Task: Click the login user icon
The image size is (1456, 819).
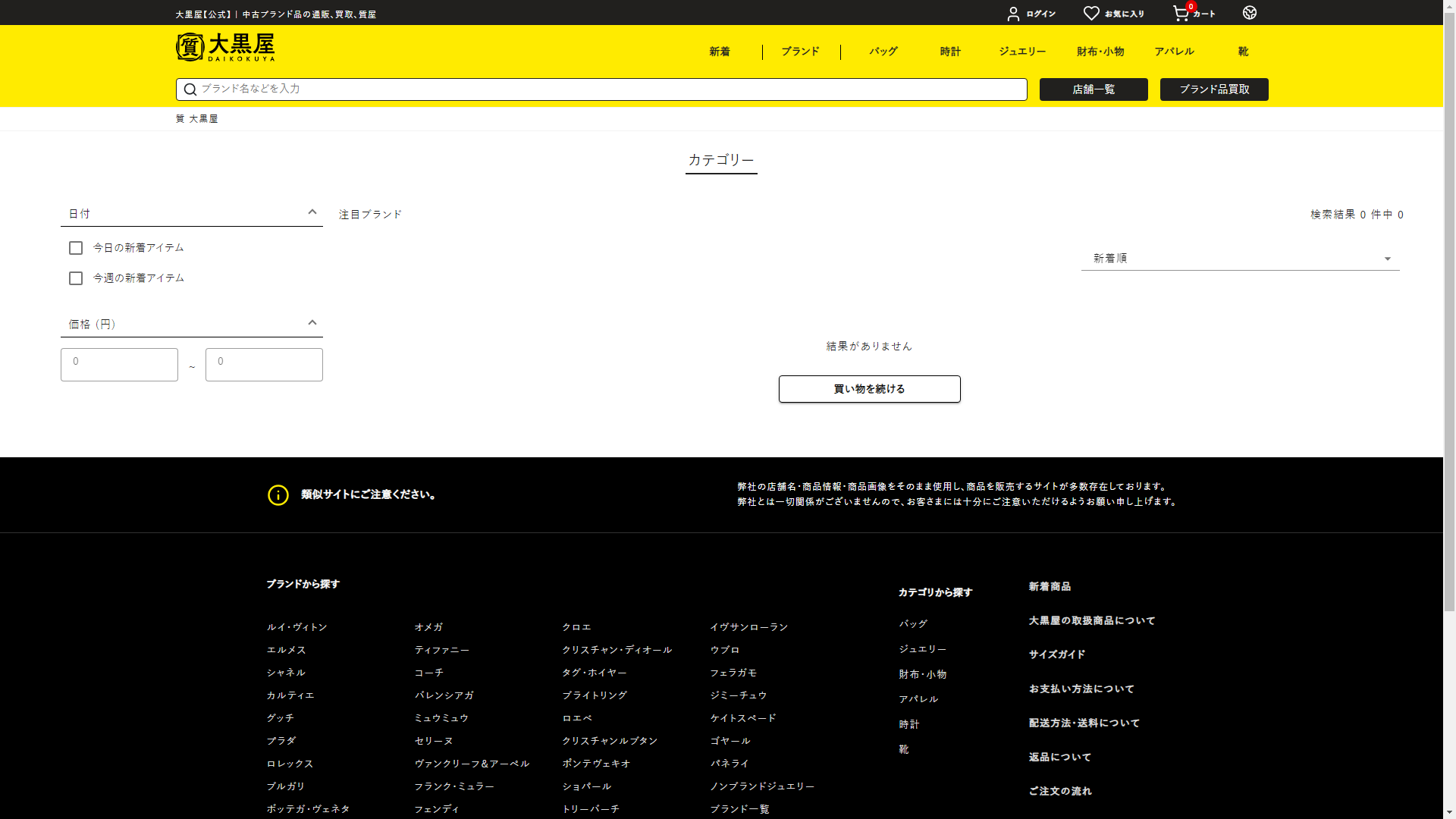Action: point(1013,14)
